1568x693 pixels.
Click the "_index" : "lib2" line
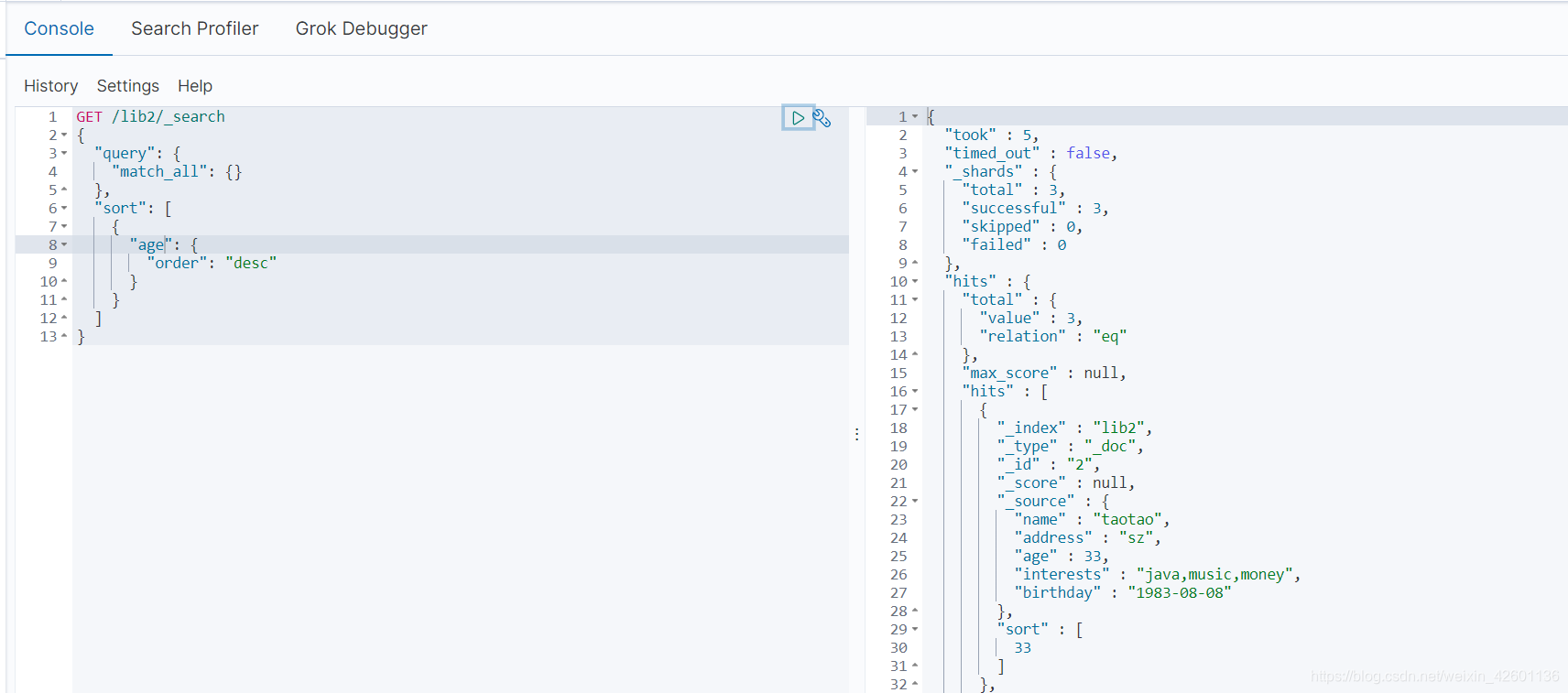tap(1075, 428)
